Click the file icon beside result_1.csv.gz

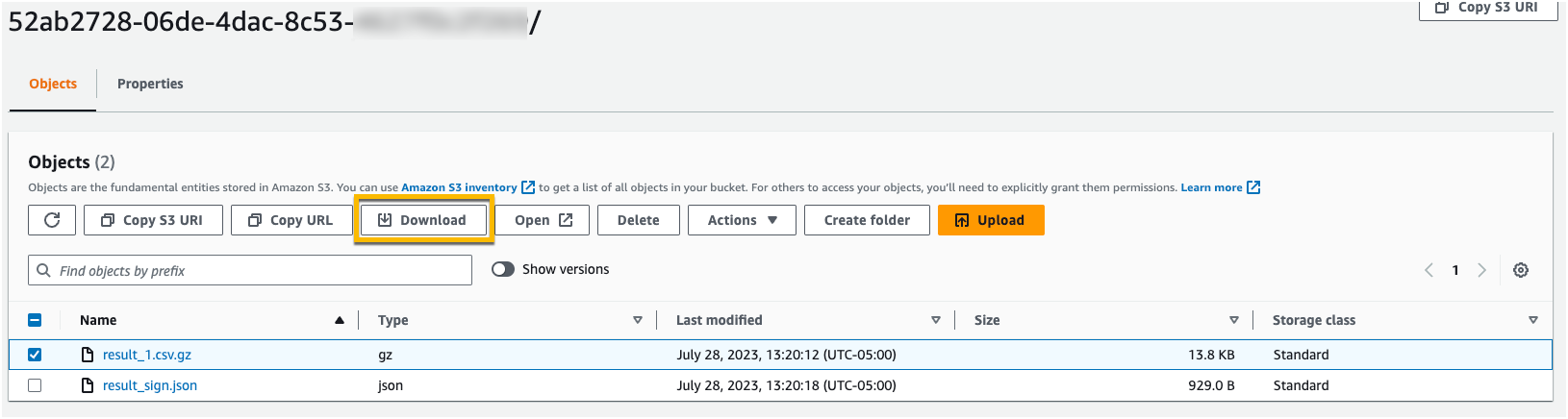click(88, 355)
